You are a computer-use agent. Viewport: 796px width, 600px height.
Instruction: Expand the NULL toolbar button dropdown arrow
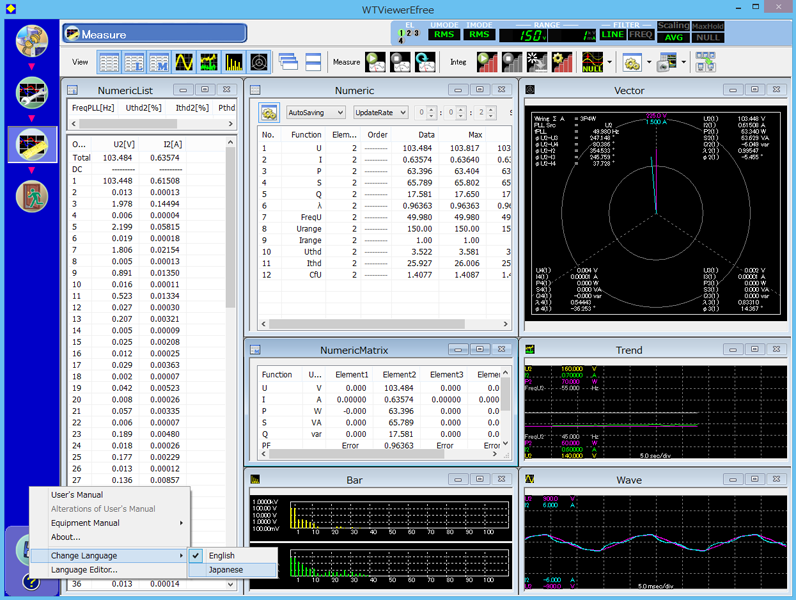click(608, 62)
